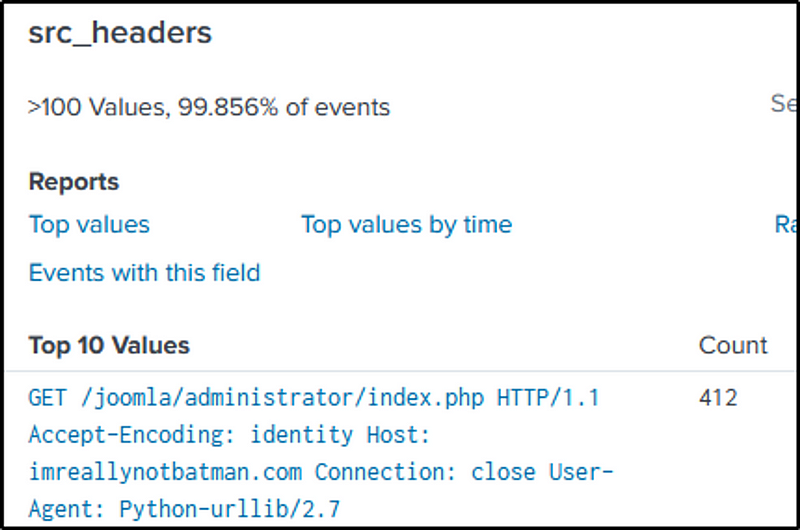The height and width of the screenshot is (530, 800).
Task: Click the 99.856% of events text
Action: pyautogui.click(x=284, y=107)
